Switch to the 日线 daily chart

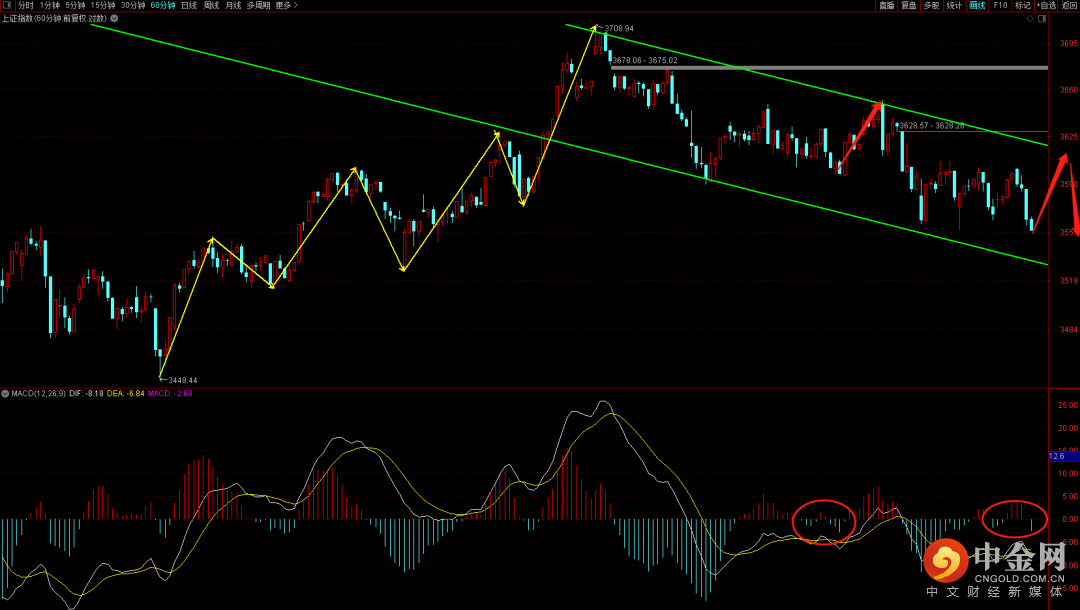pyautogui.click(x=189, y=5)
